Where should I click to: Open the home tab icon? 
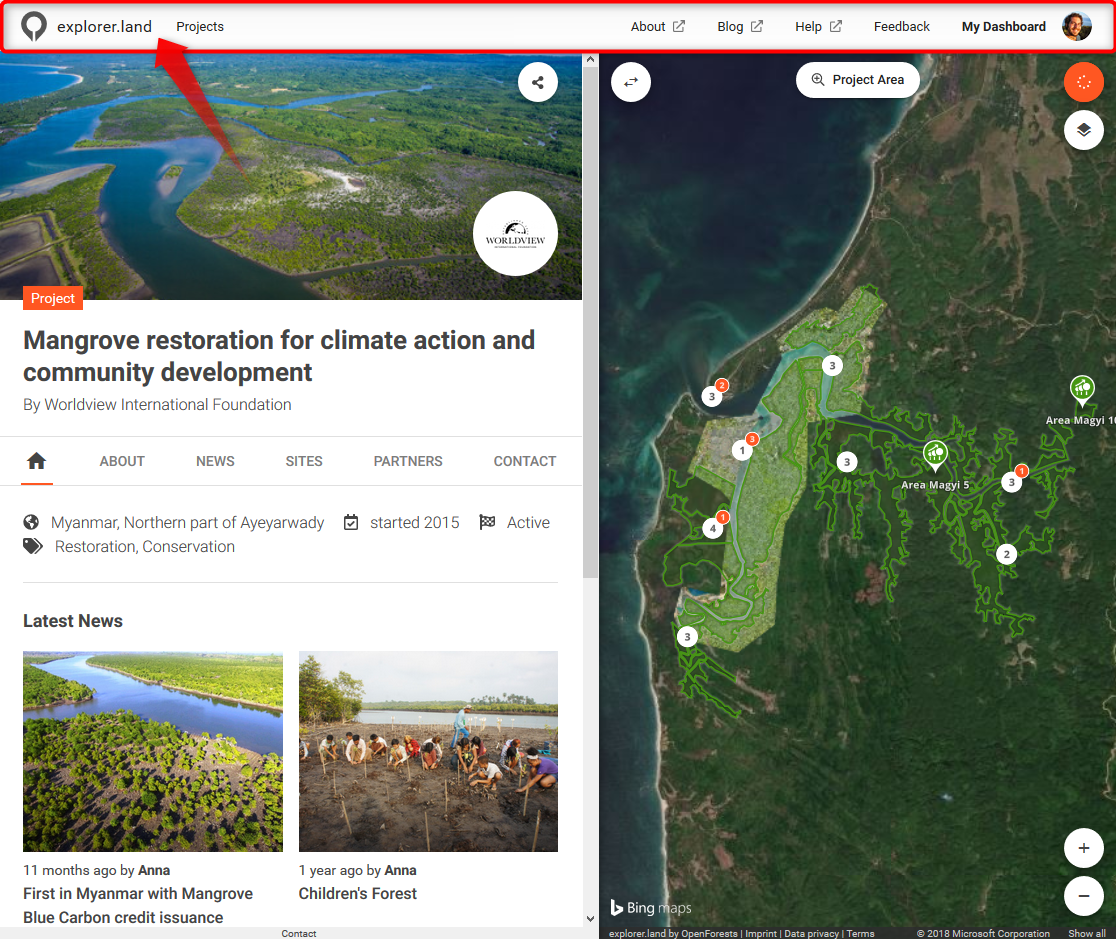click(37, 461)
